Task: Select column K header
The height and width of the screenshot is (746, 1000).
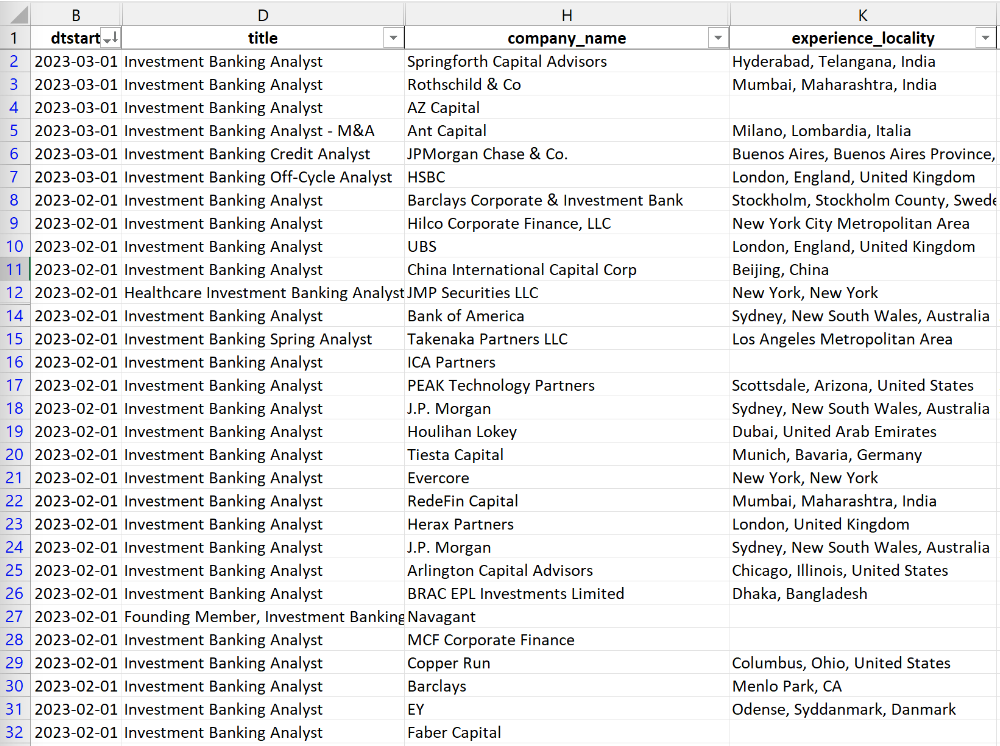Action: (x=863, y=15)
